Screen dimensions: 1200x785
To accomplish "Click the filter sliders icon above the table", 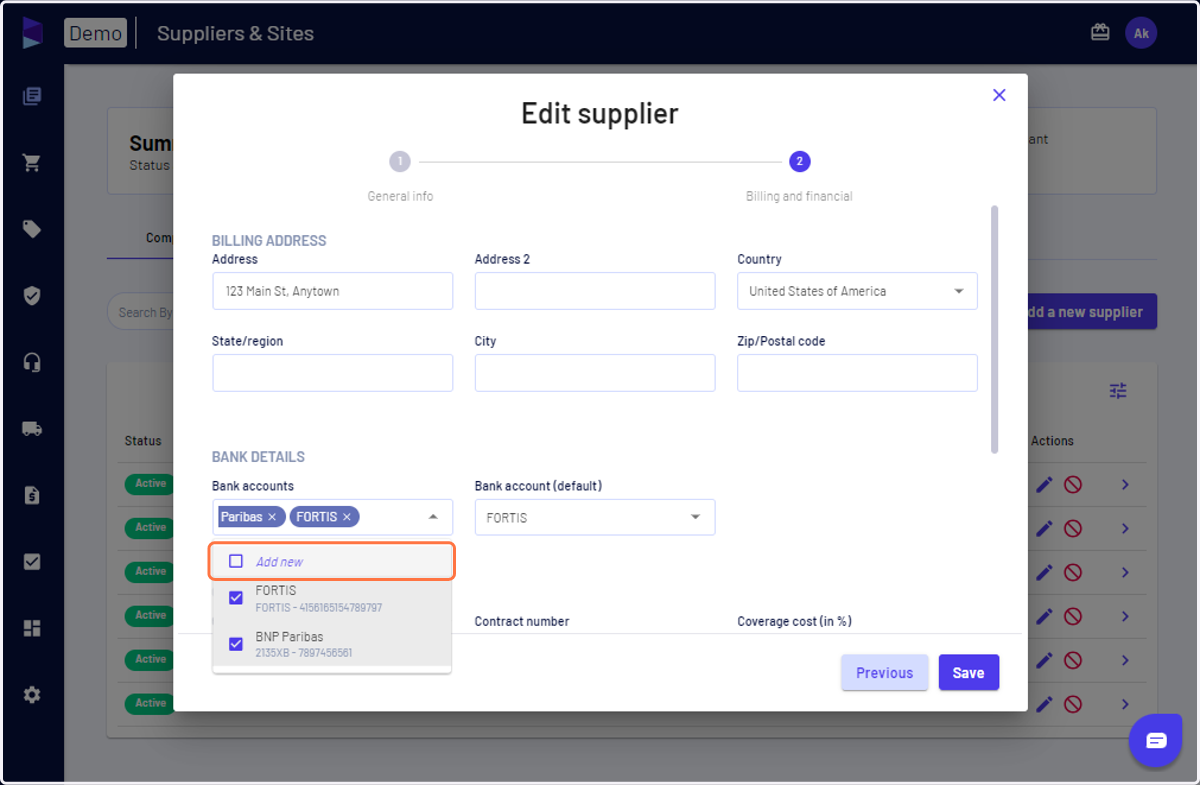I will (x=1118, y=391).
